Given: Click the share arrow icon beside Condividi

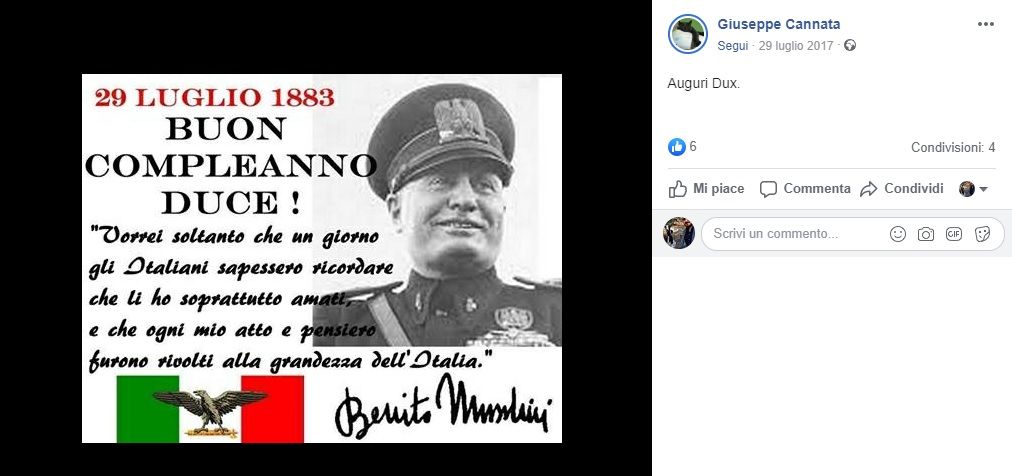Looking at the screenshot, I should [x=869, y=189].
